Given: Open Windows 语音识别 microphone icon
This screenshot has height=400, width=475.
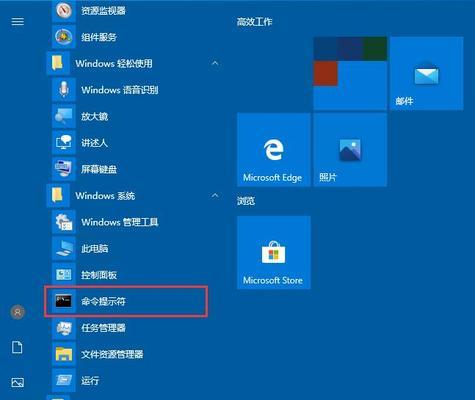Looking at the screenshot, I should click(64, 90).
